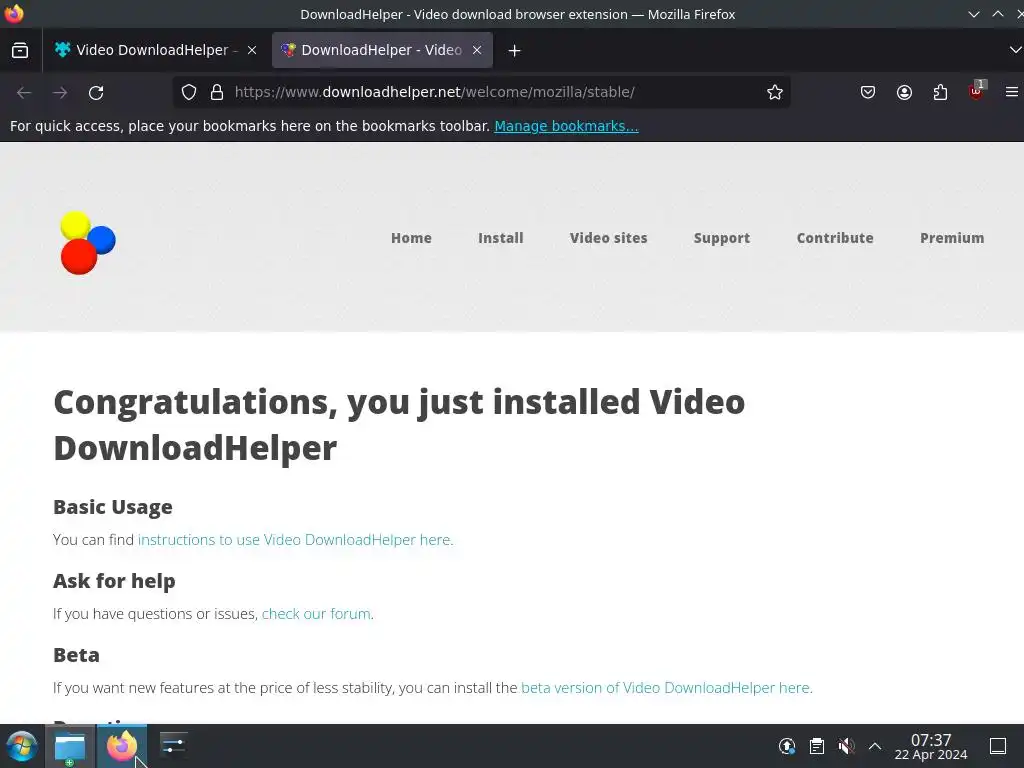Image resolution: width=1024 pixels, height=768 pixels.
Task: Open the Premium nav item
Action: click(952, 238)
